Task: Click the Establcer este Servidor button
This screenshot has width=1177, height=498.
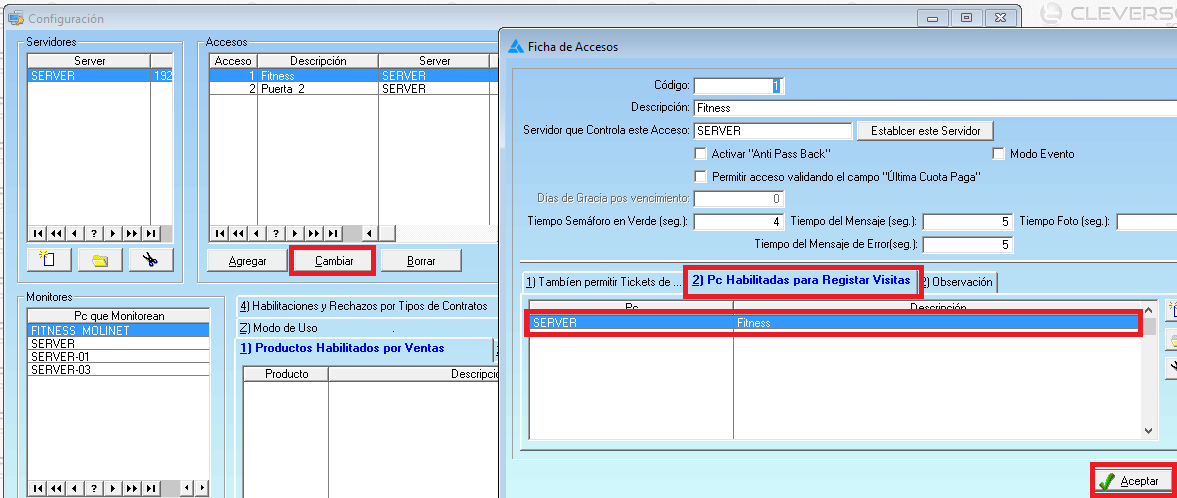Action: coord(924,131)
